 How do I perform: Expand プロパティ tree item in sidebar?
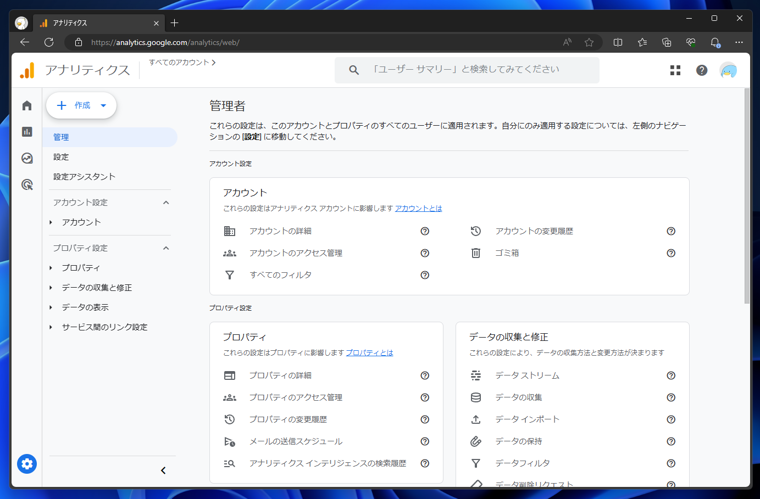coord(50,268)
